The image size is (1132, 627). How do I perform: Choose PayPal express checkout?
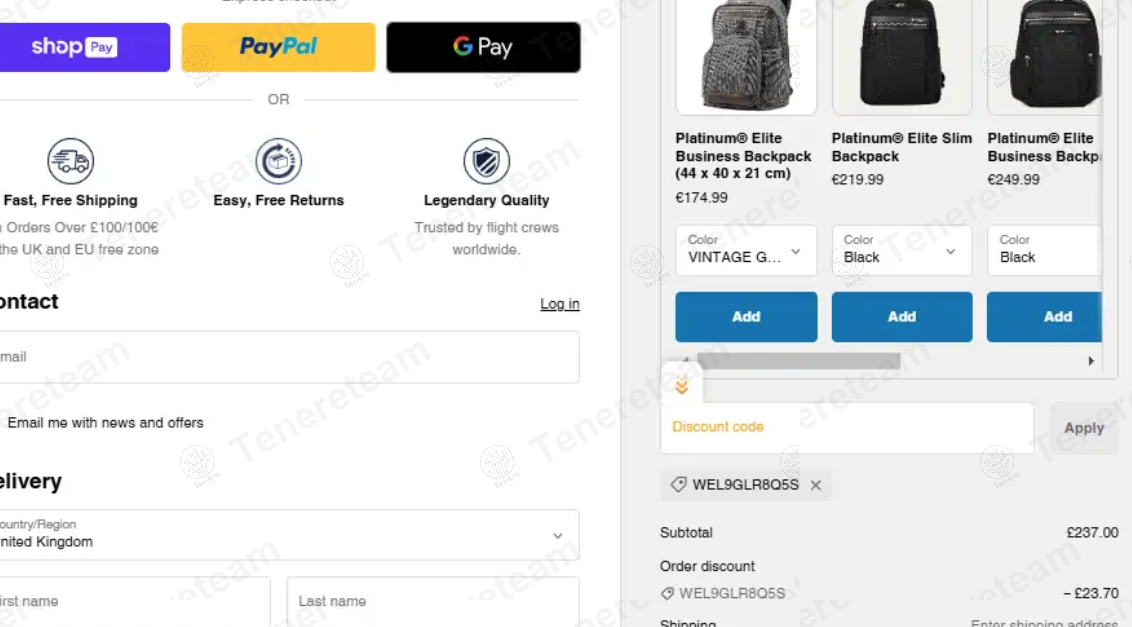[x=278, y=47]
